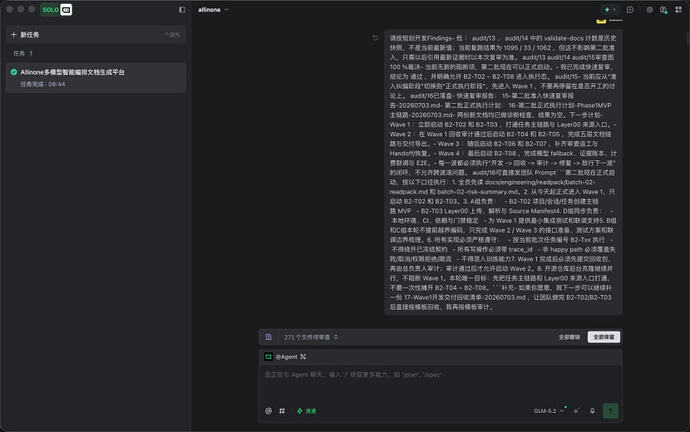The image size is (690, 432).
Task: Select the Allinone task in the task list
Action: point(95,77)
